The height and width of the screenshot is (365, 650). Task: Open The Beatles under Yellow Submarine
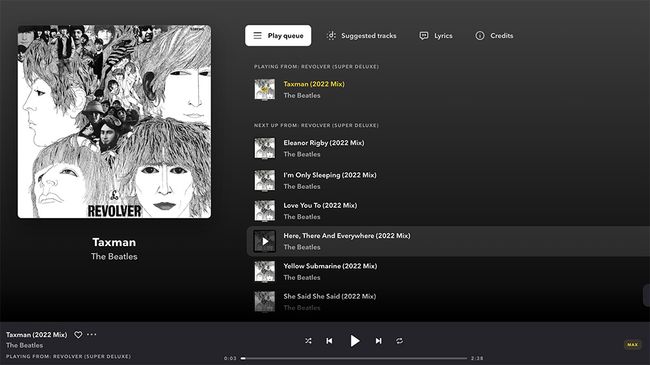(302, 277)
